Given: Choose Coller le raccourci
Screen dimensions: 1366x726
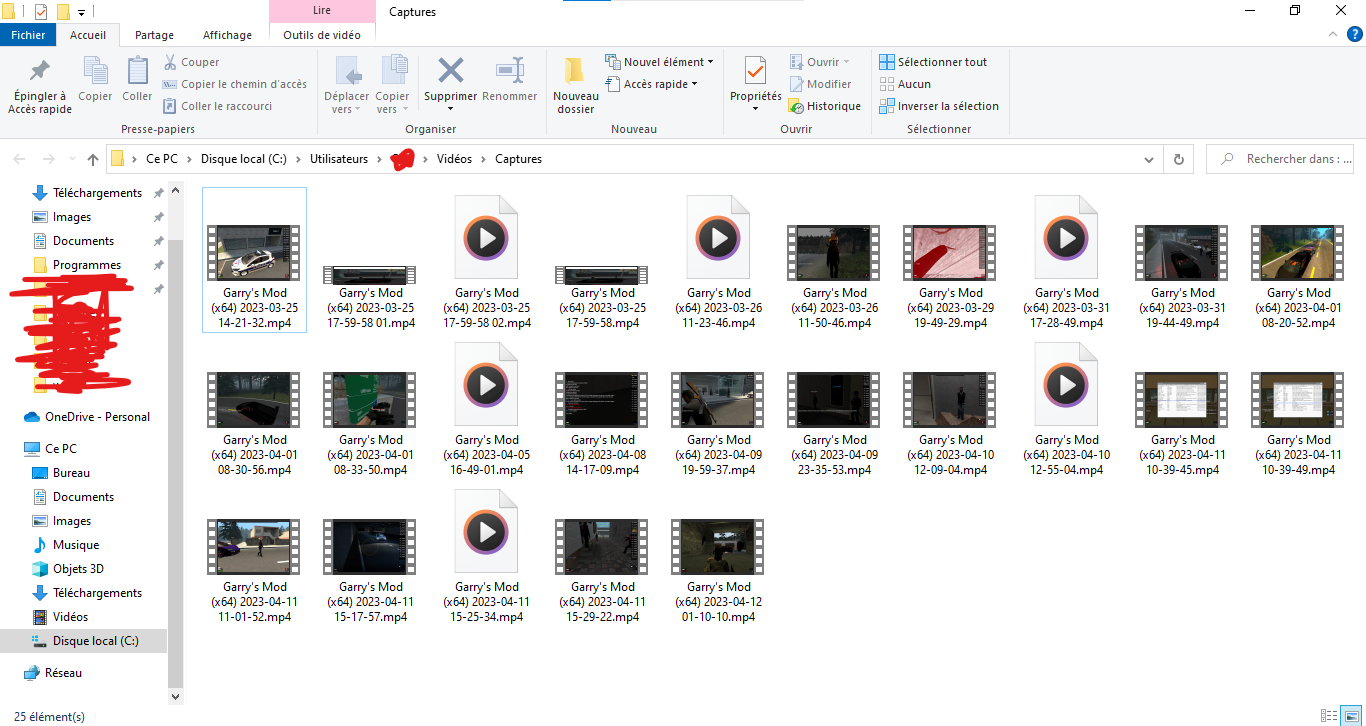Looking at the screenshot, I should pos(217,106).
